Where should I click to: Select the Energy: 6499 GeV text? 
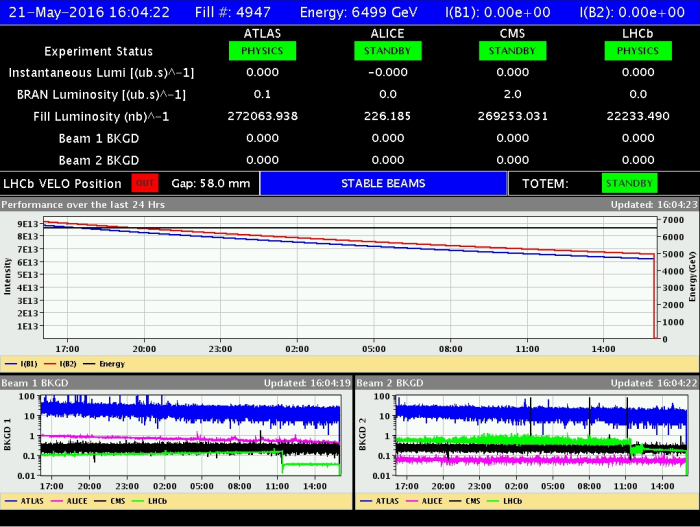359,12
